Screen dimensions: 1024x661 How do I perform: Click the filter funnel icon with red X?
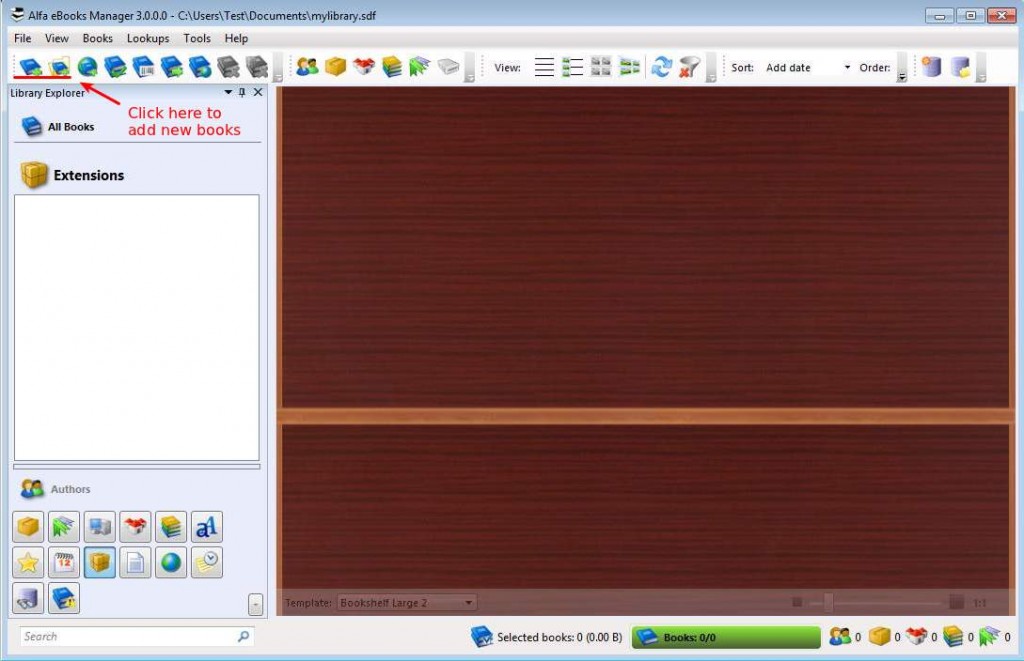pos(689,67)
